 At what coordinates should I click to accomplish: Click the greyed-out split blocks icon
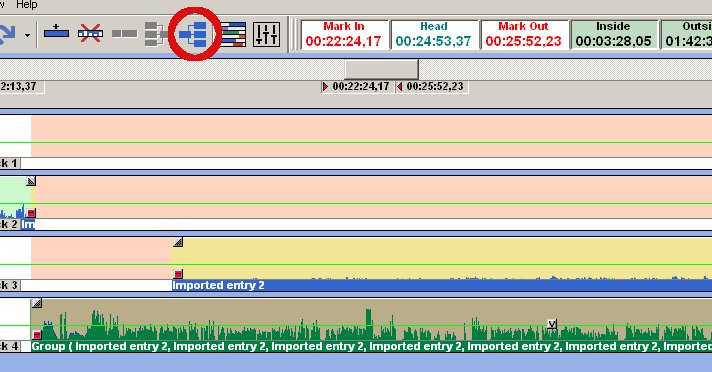pyautogui.click(x=124, y=34)
